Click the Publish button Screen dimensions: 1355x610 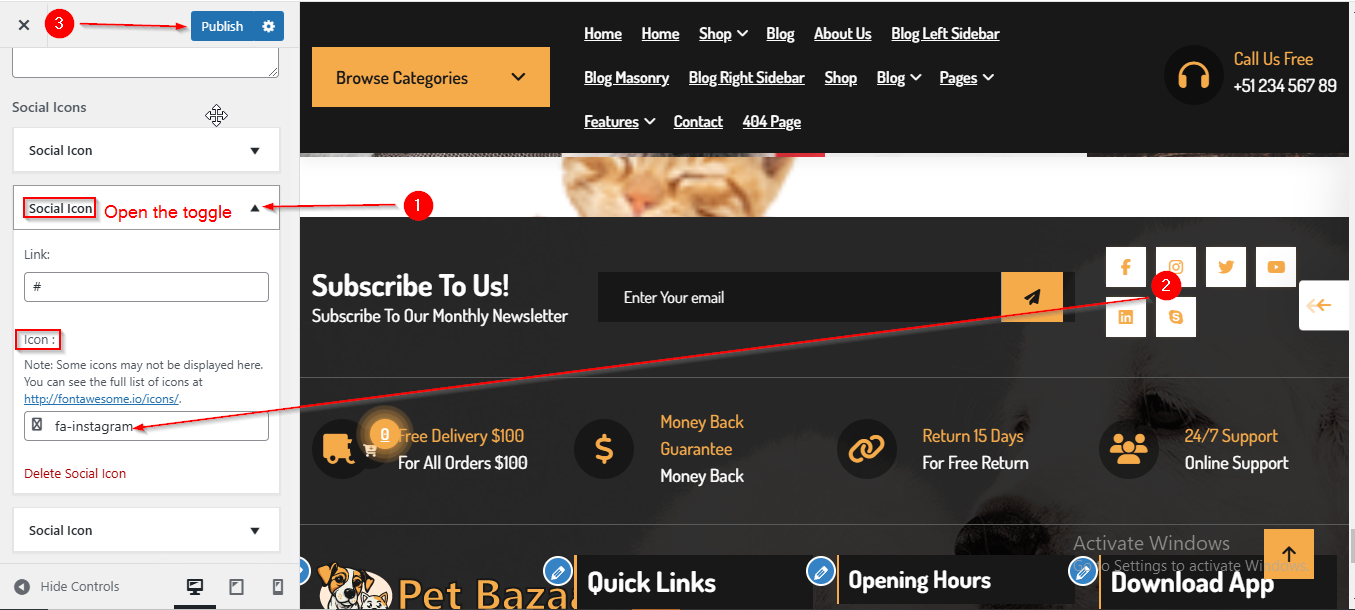point(222,26)
